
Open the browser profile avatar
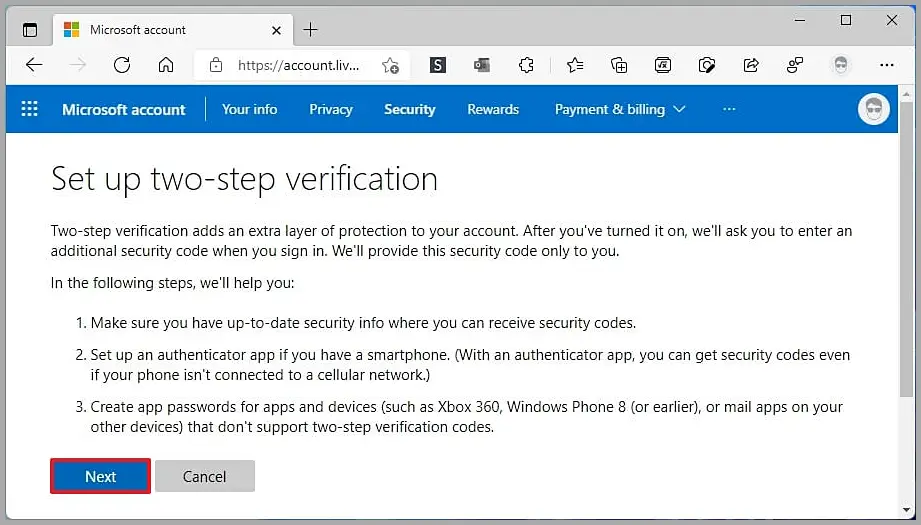[x=841, y=65]
